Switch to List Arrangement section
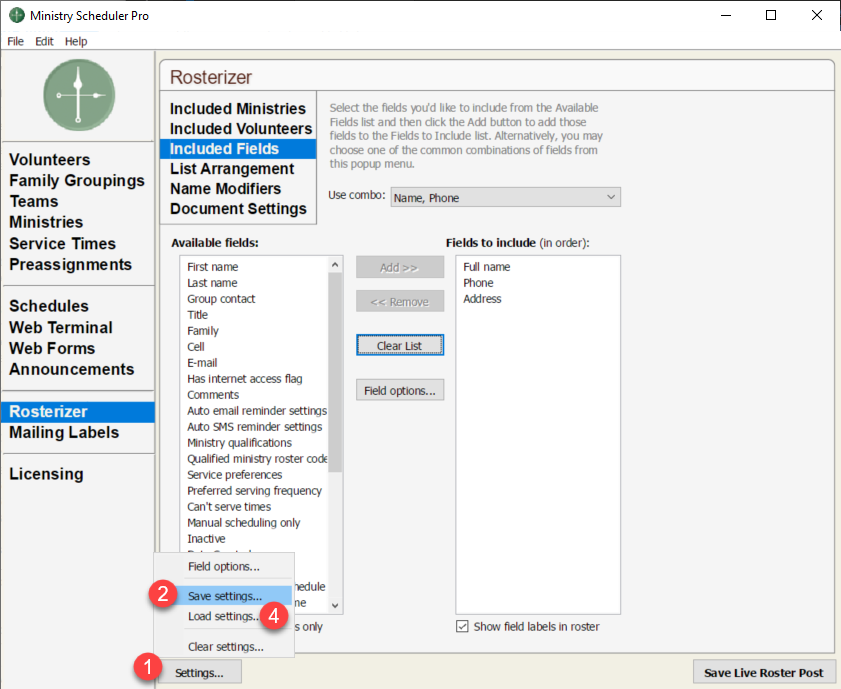Viewport: 841px width, 689px height. click(x=232, y=169)
